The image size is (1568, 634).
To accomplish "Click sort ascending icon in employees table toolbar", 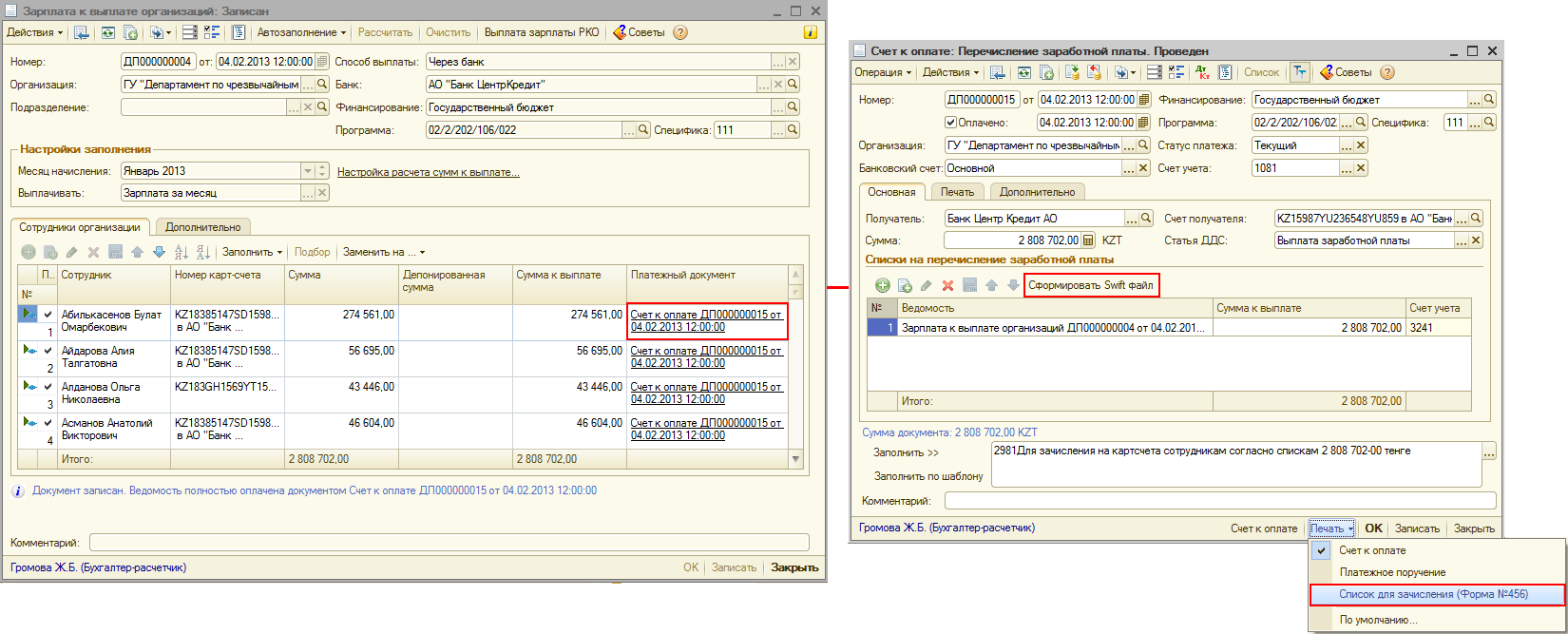I will point(182,252).
